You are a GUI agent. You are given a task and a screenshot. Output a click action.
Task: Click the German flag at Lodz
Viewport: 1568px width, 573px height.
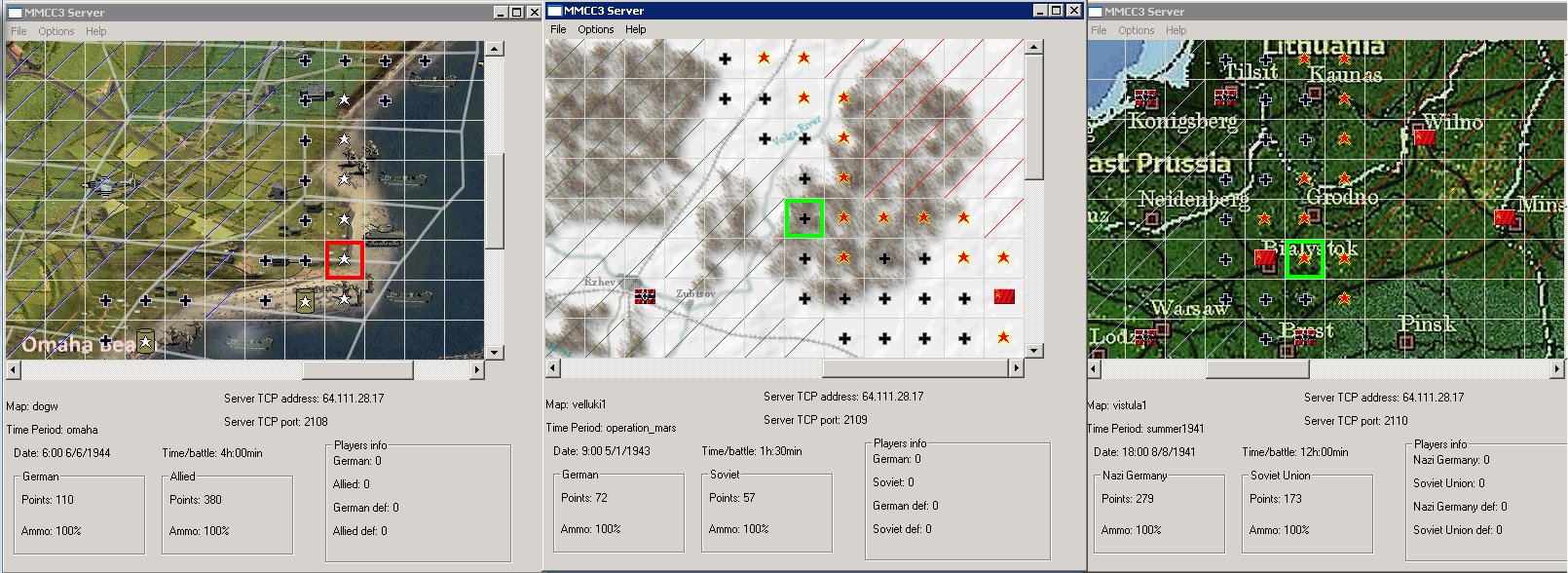(x=1146, y=336)
